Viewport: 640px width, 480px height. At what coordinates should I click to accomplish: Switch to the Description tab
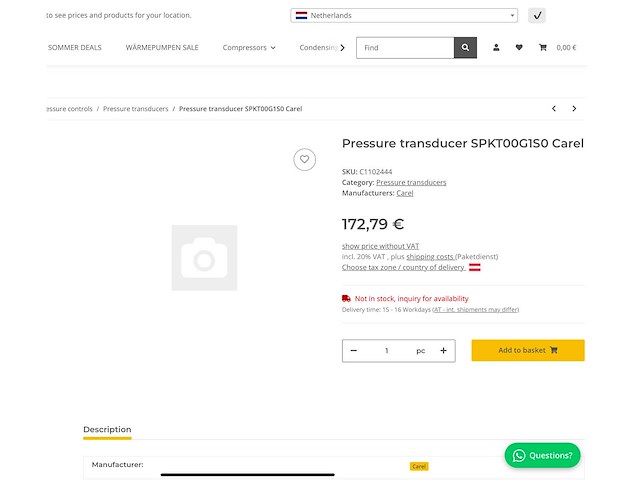tap(107, 430)
